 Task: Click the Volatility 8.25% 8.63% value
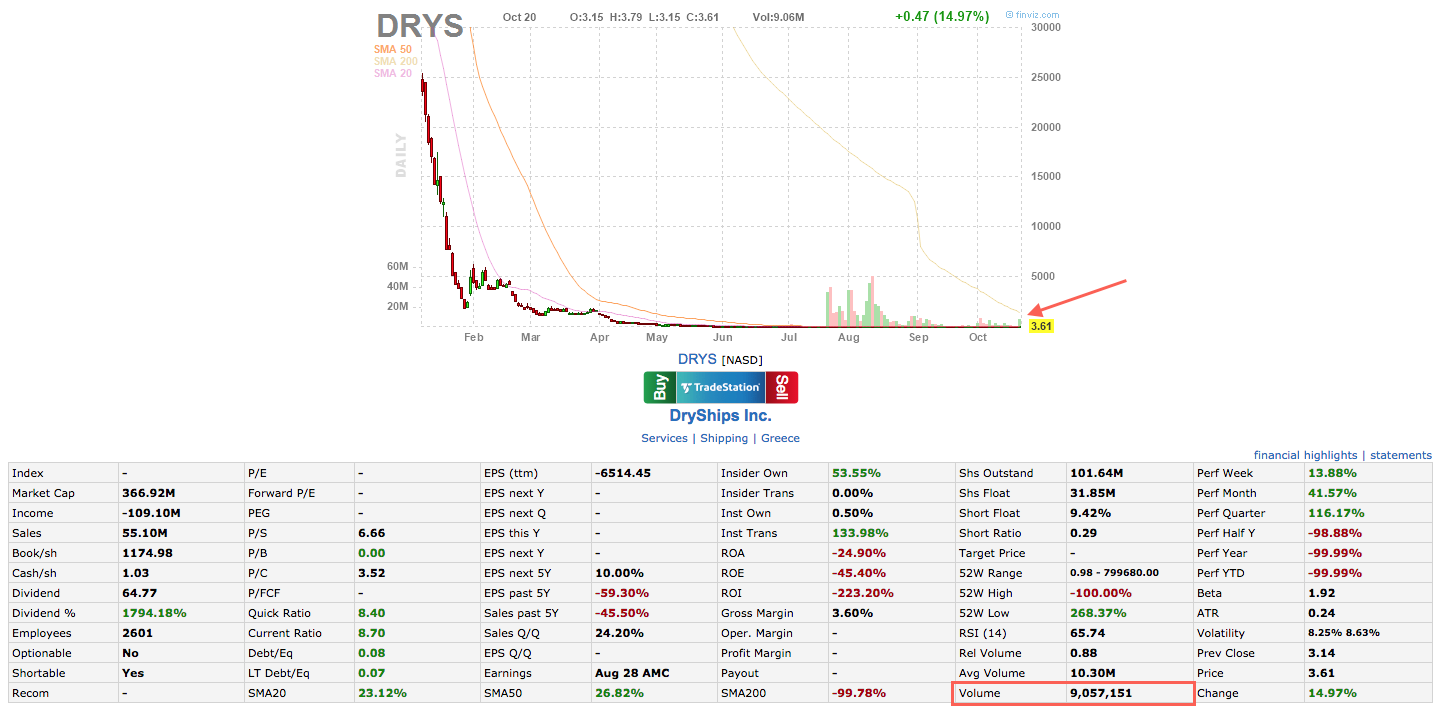point(1344,633)
